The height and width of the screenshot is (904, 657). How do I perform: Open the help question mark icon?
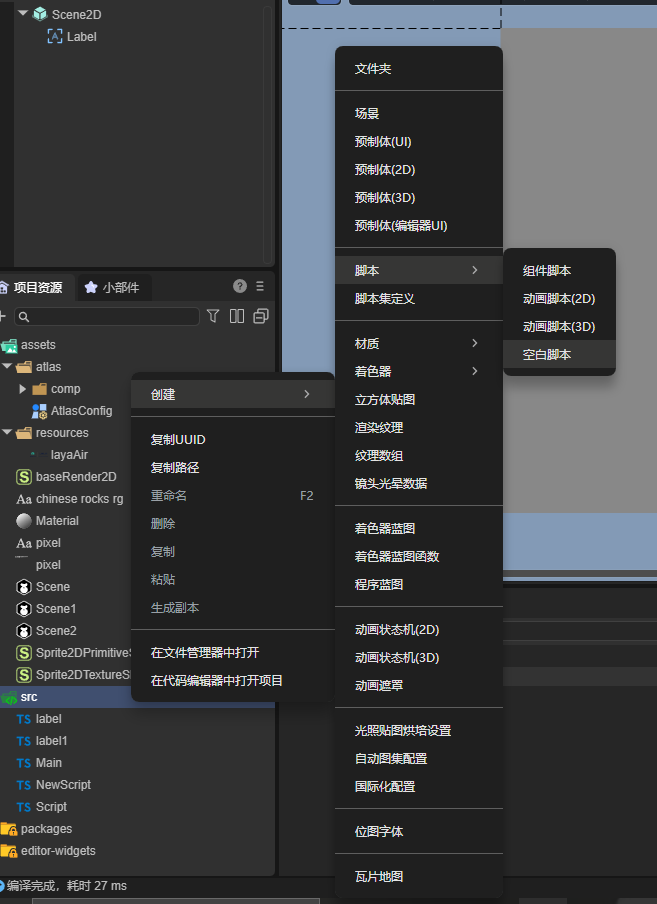tap(240, 286)
